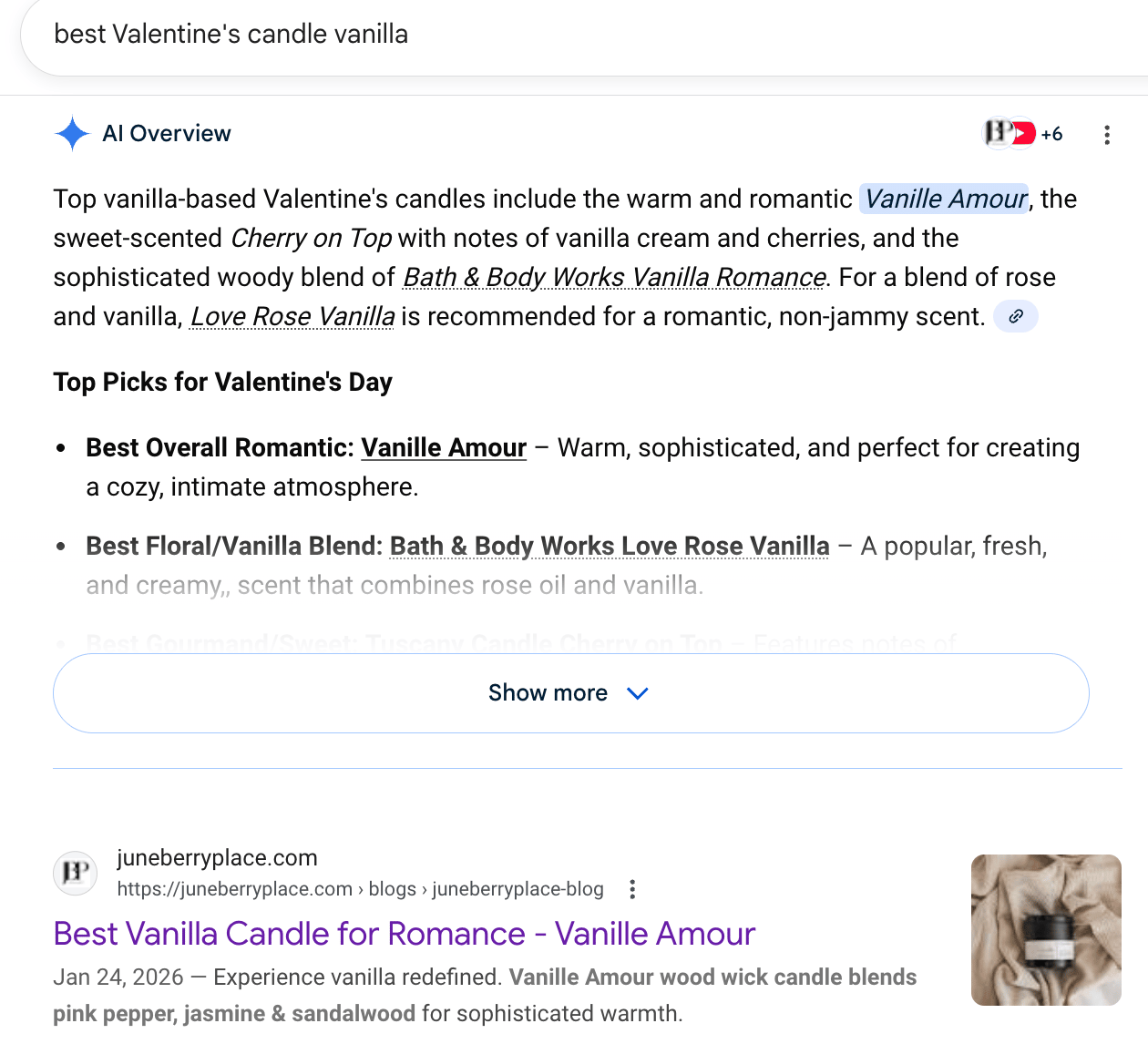Expand the AI Overview with Show more

548,693
